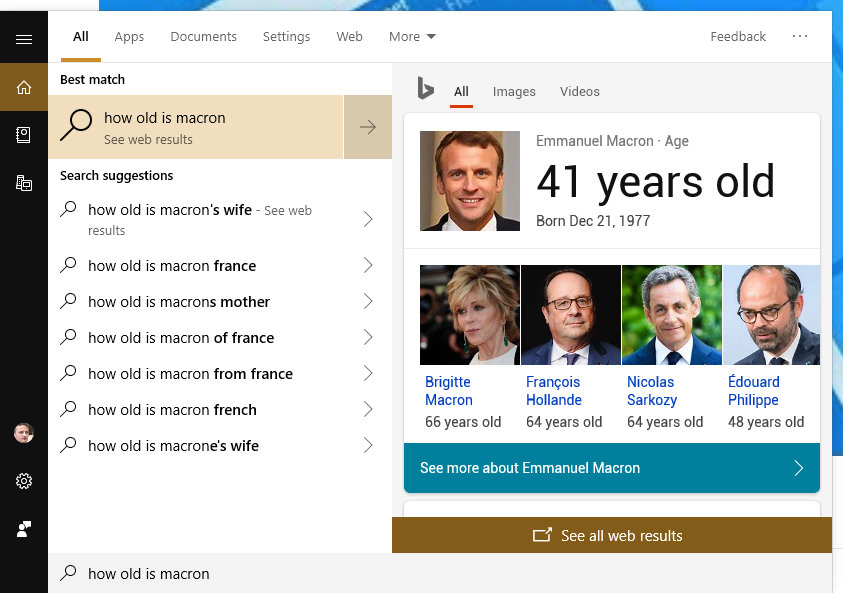Screen dimensions: 843x593
Task: Expand the More dropdown filter
Action: pyautogui.click(x=412, y=37)
